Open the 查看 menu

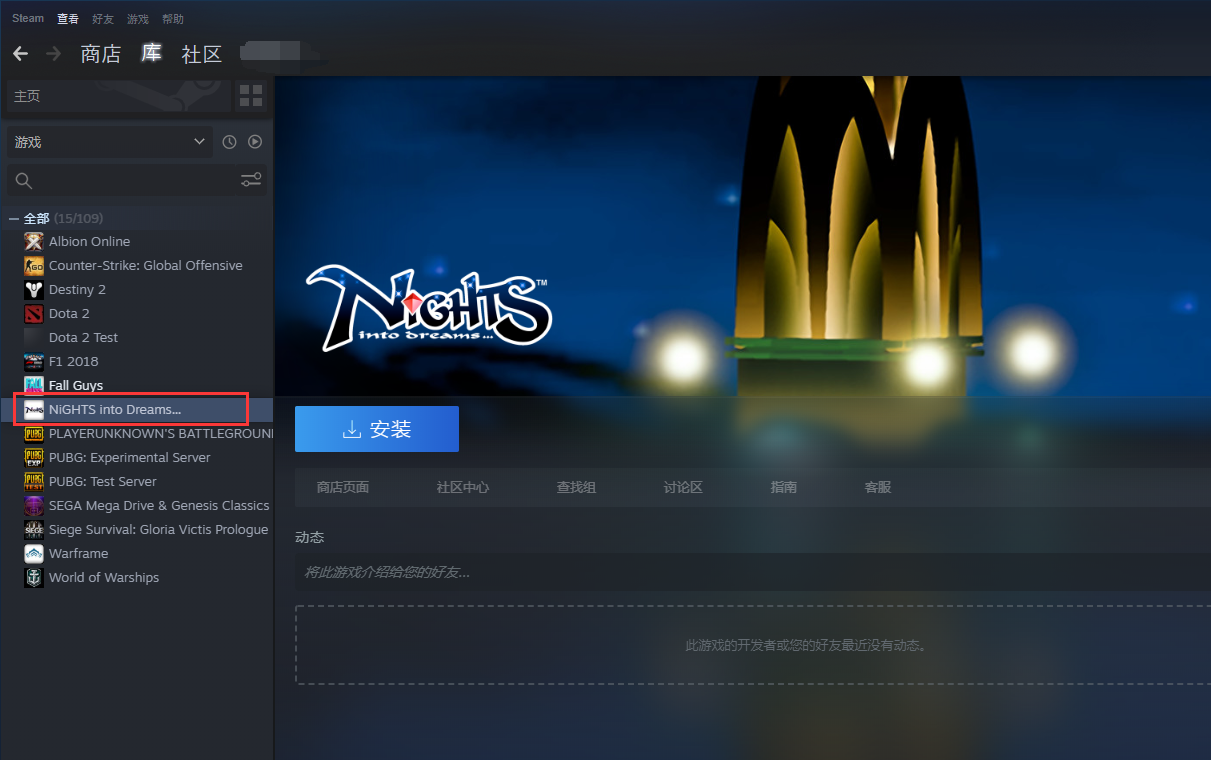68,18
